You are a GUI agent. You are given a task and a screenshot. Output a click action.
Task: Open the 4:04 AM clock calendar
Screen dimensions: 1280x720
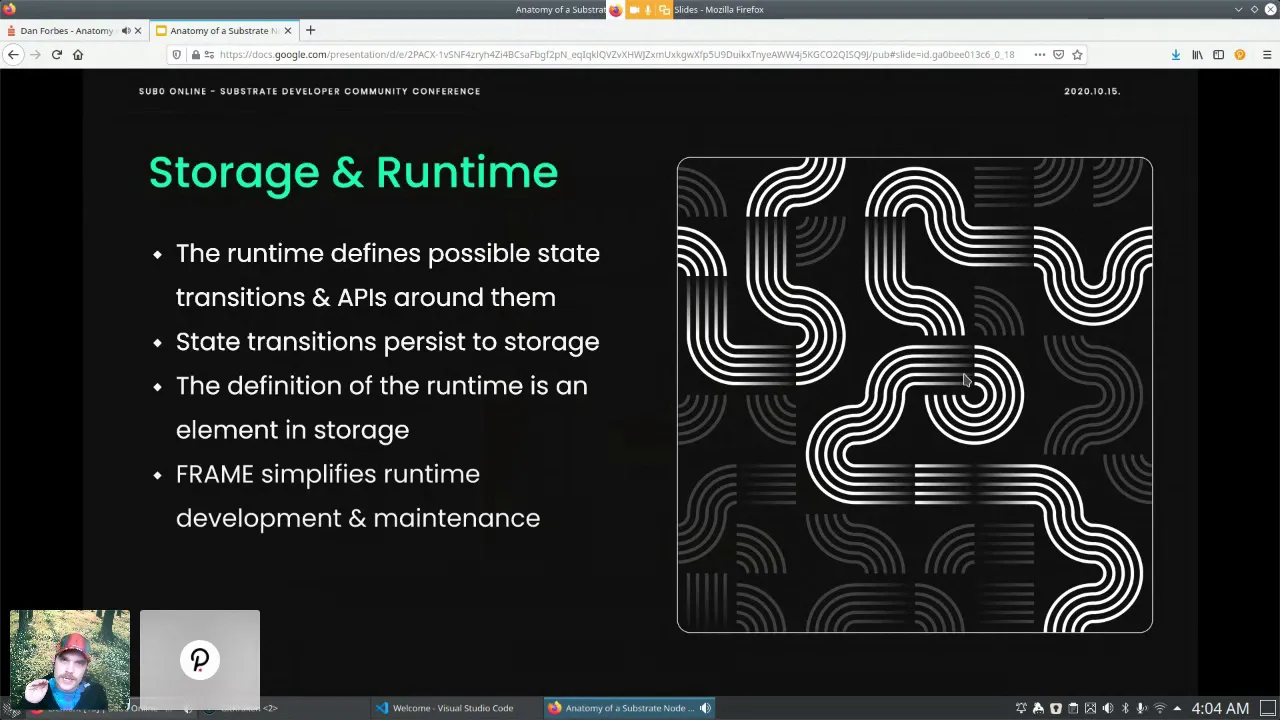[x=1220, y=709]
